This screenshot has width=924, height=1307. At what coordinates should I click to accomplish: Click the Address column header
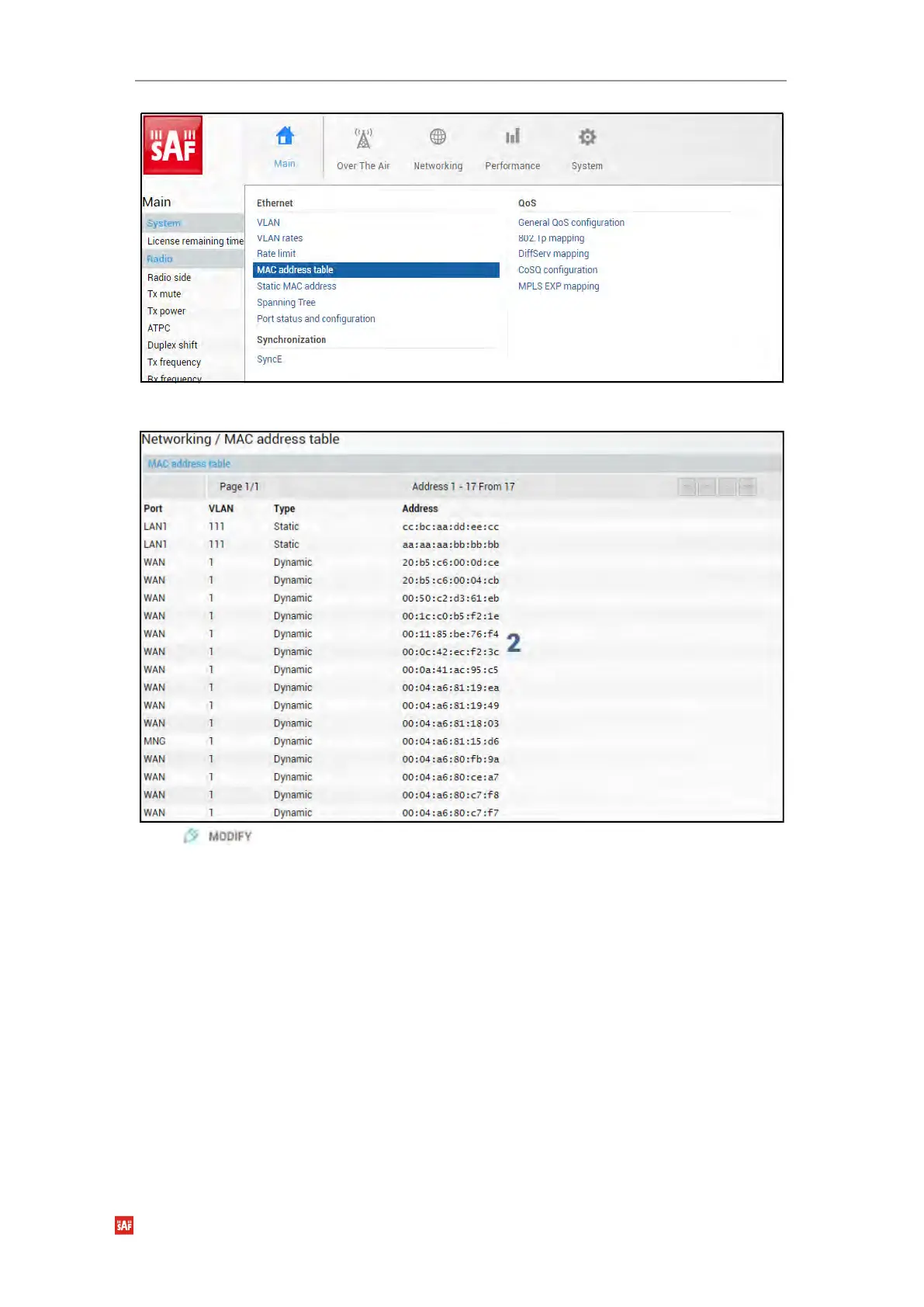point(420,508)
